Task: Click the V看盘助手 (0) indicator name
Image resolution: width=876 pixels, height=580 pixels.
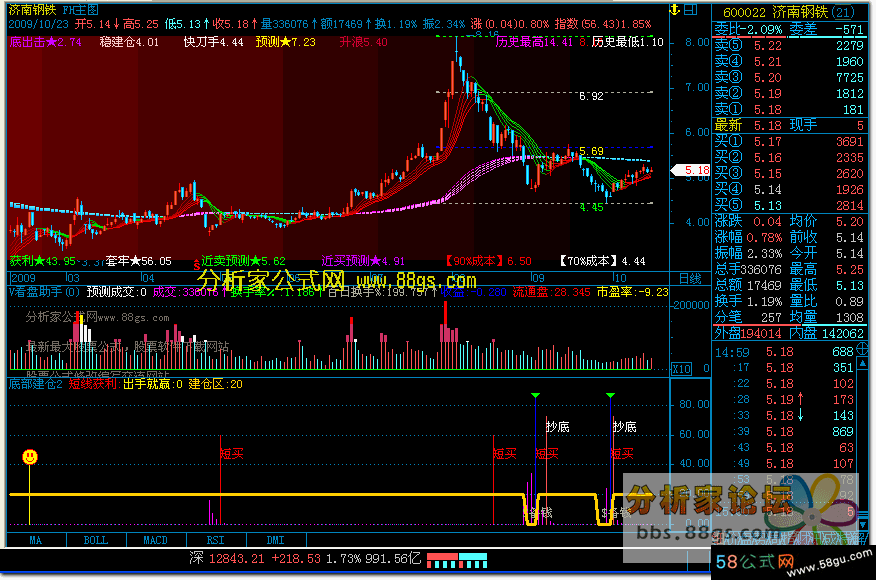Action: pos(45,292)
